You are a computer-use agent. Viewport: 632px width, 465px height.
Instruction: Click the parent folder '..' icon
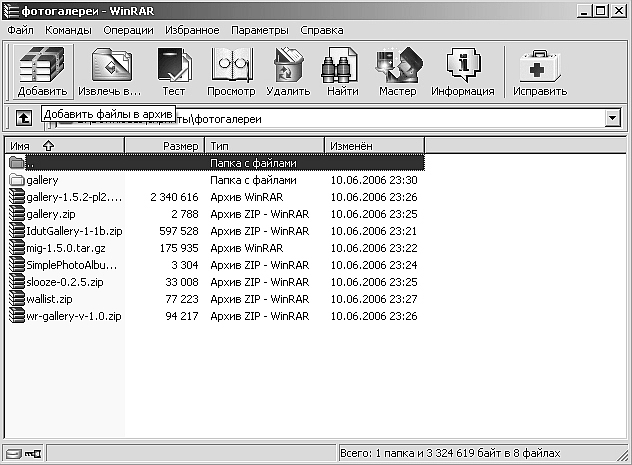(17, 162)
